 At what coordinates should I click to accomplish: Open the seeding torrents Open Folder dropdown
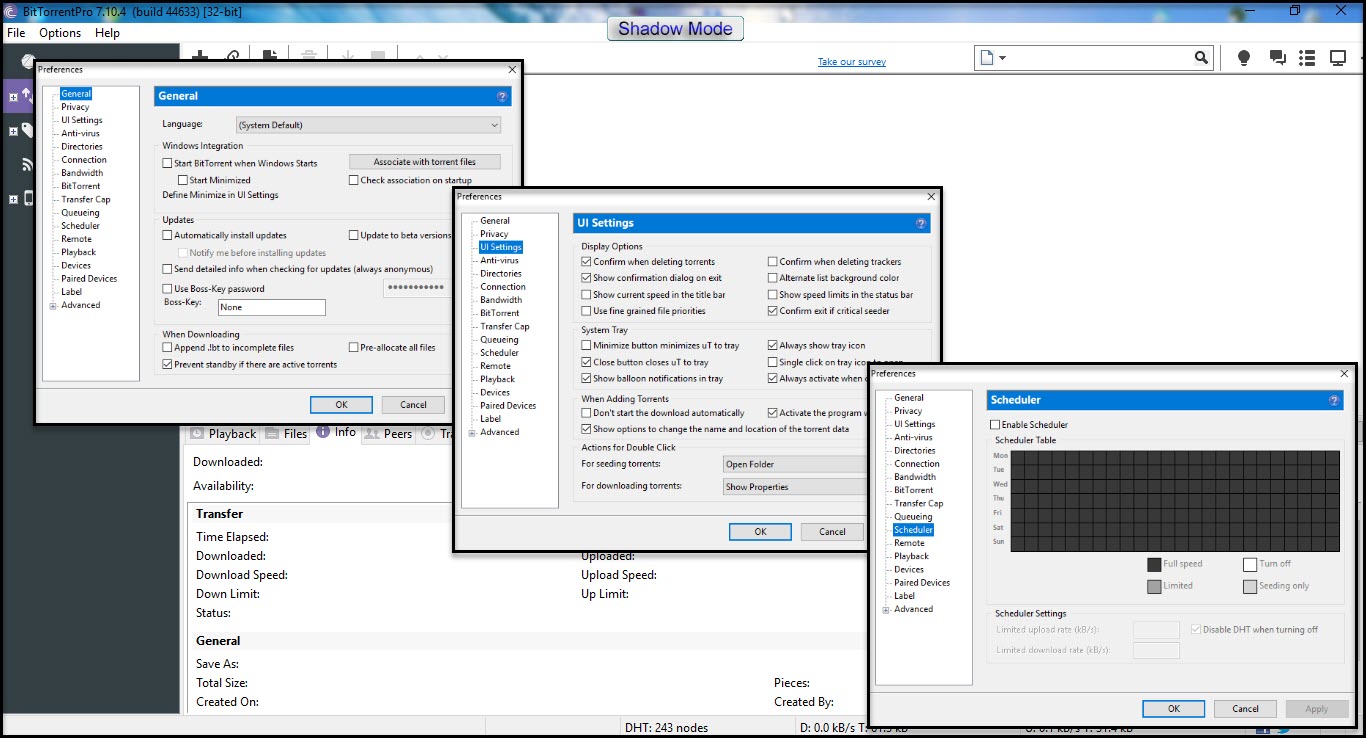794,464
